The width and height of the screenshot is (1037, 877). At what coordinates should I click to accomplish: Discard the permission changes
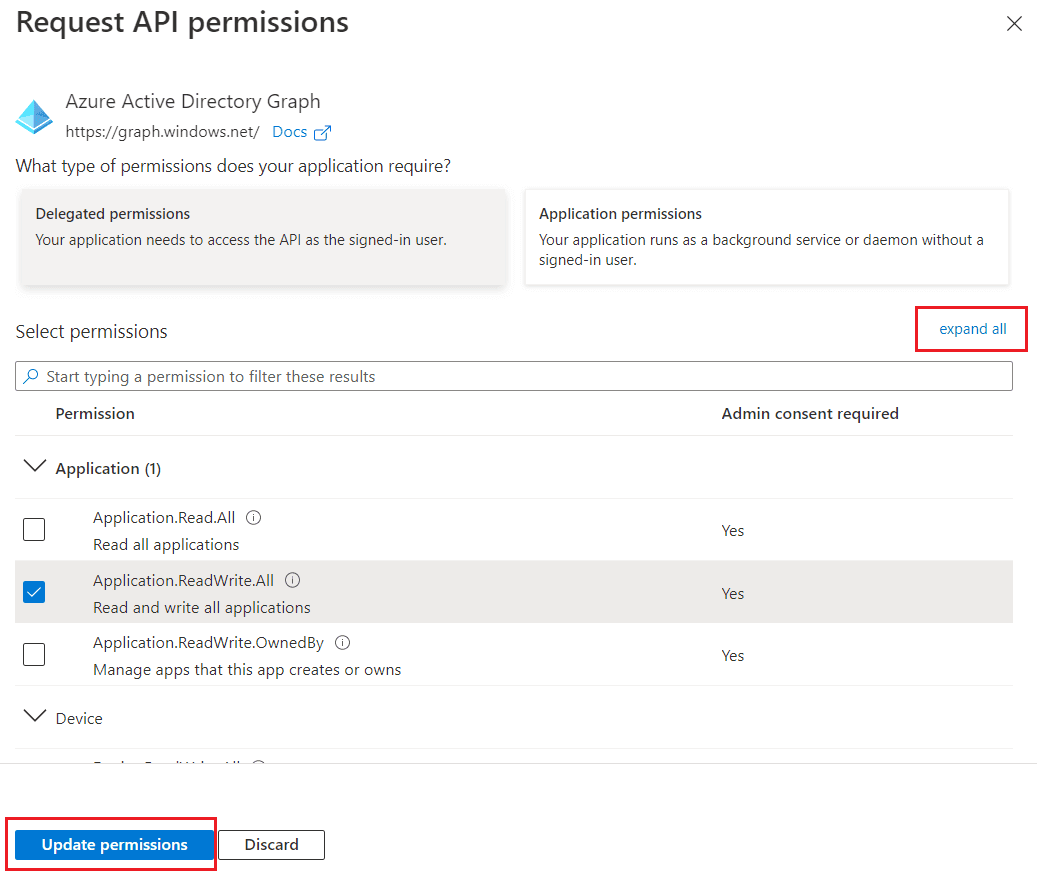coord(271,844)
